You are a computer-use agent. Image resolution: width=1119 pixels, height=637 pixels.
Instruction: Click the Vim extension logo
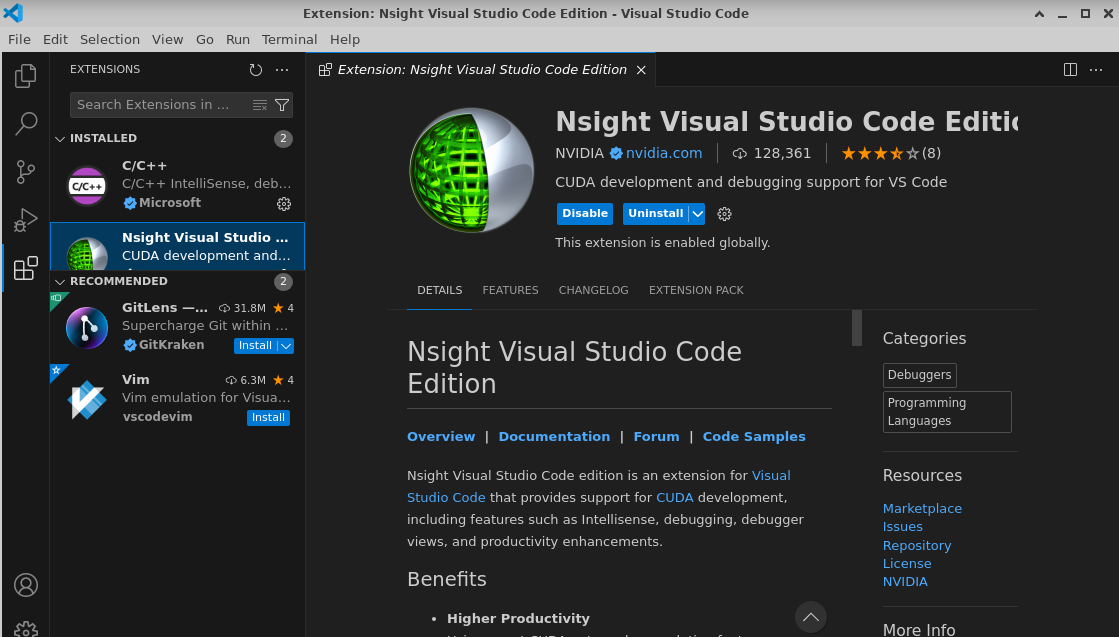tap(87, 399)
